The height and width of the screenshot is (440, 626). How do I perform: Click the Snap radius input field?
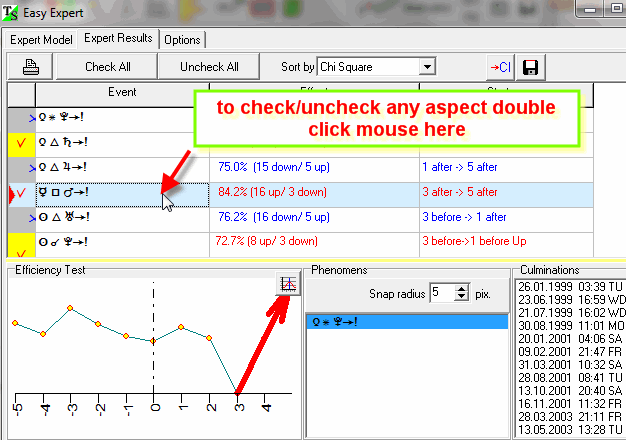coord(439,293)
